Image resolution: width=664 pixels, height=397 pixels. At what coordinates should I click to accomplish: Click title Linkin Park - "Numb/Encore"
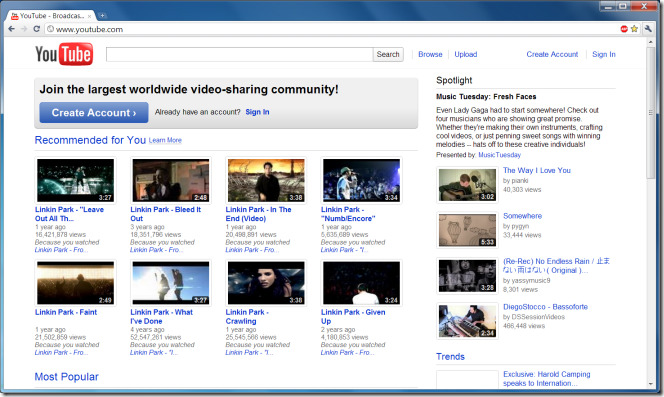[348, 214]
